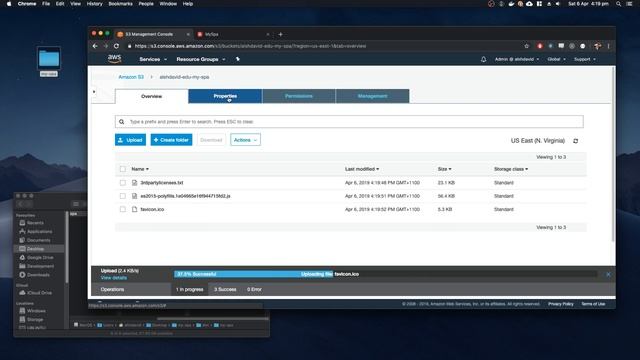Click the Chrome address bar URL
640x360 pixels.
250,46
